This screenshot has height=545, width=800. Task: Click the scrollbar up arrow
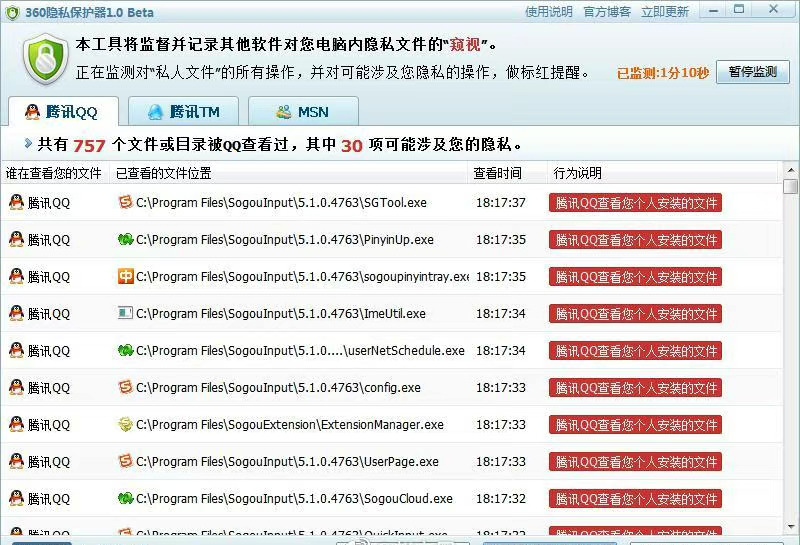(790, 169)
